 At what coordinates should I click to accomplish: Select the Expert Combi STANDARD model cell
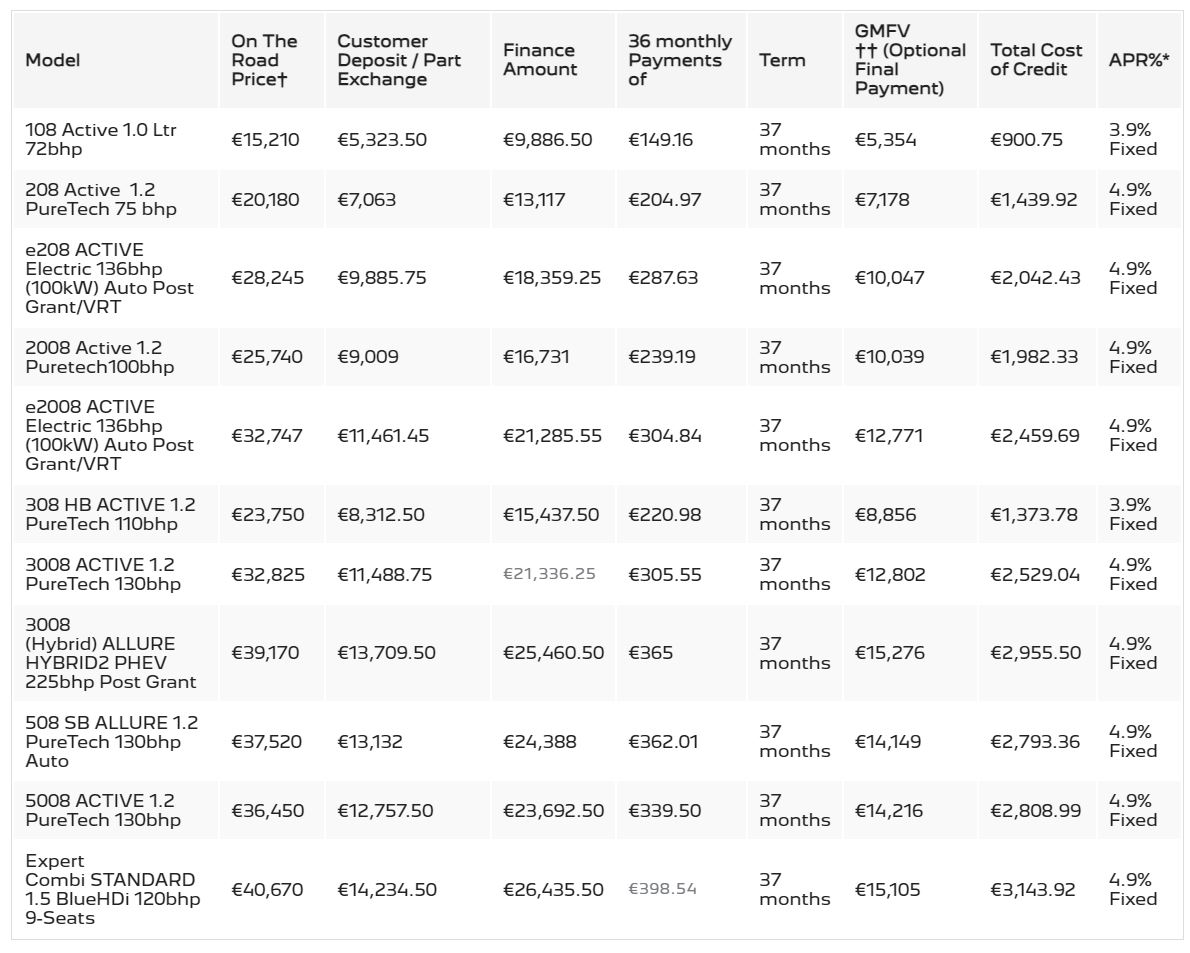tap(112, 889)
